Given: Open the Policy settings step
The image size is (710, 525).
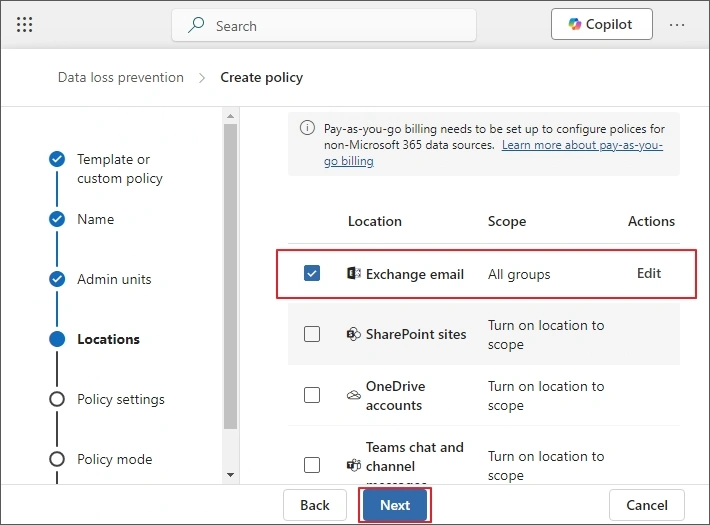Looking at the screenshot, I should (121, 399).
